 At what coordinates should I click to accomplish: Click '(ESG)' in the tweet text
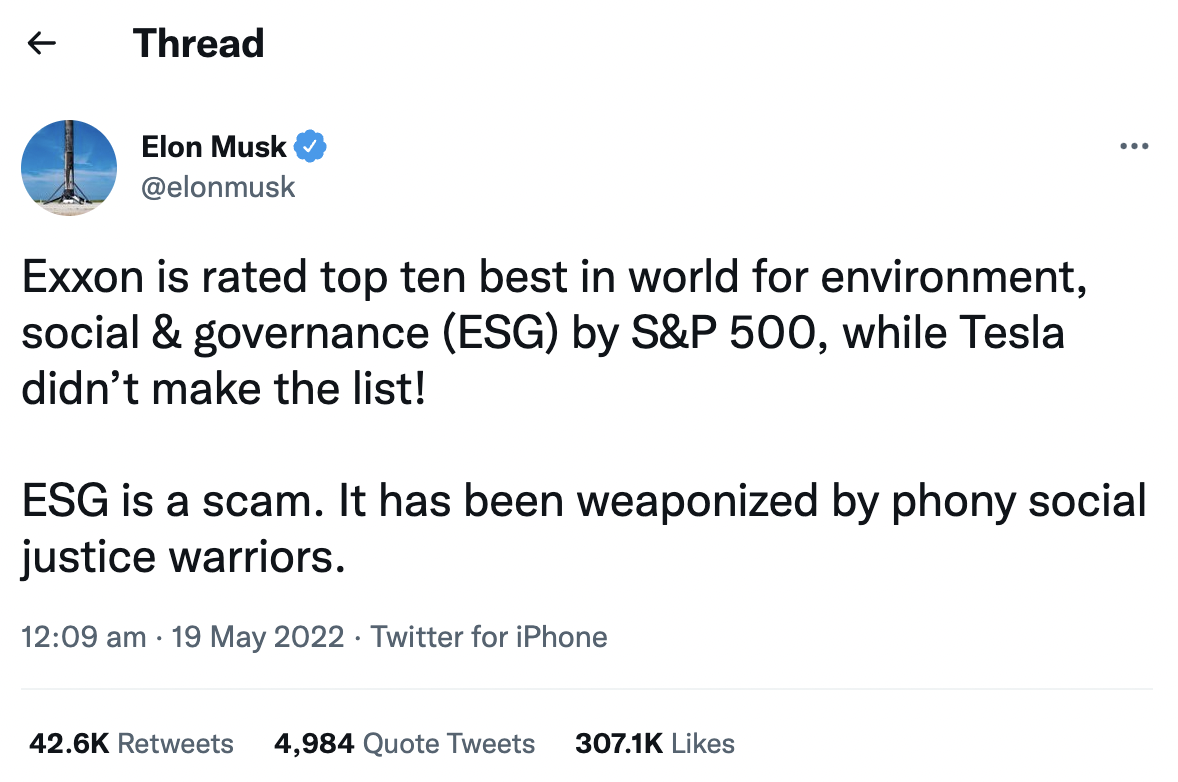coord(500,333)
